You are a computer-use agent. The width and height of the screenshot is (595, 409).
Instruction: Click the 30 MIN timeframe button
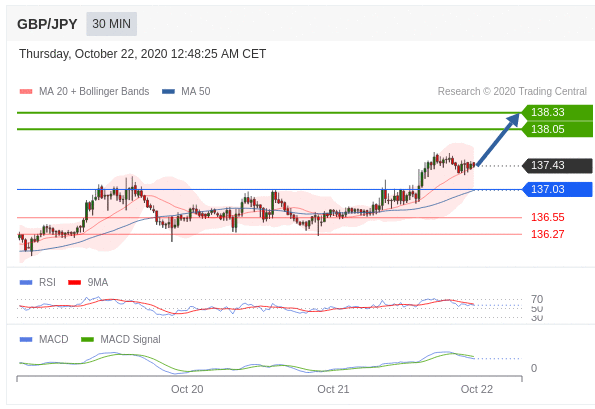[x=112, y=24]
